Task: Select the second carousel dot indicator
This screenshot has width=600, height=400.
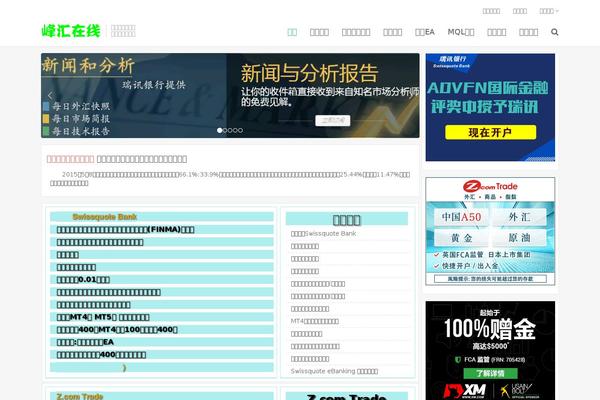Action: (x=225, y=131)
